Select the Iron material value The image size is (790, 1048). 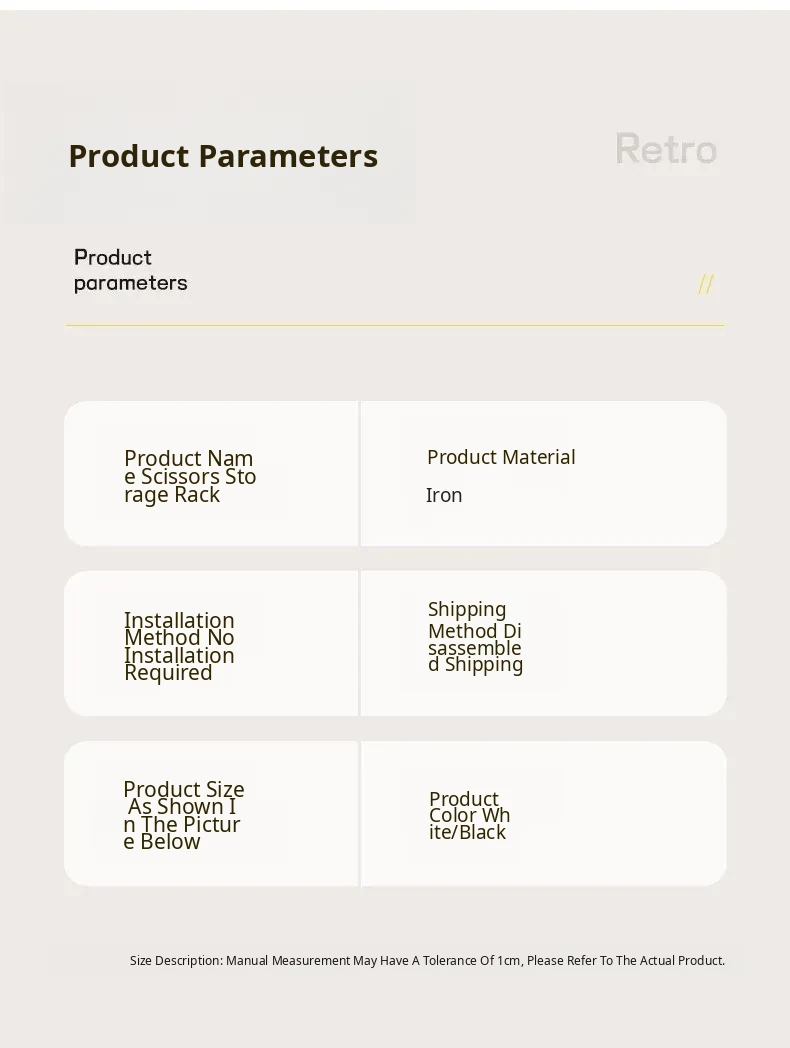pyautogui.click(x=444, y=495)
